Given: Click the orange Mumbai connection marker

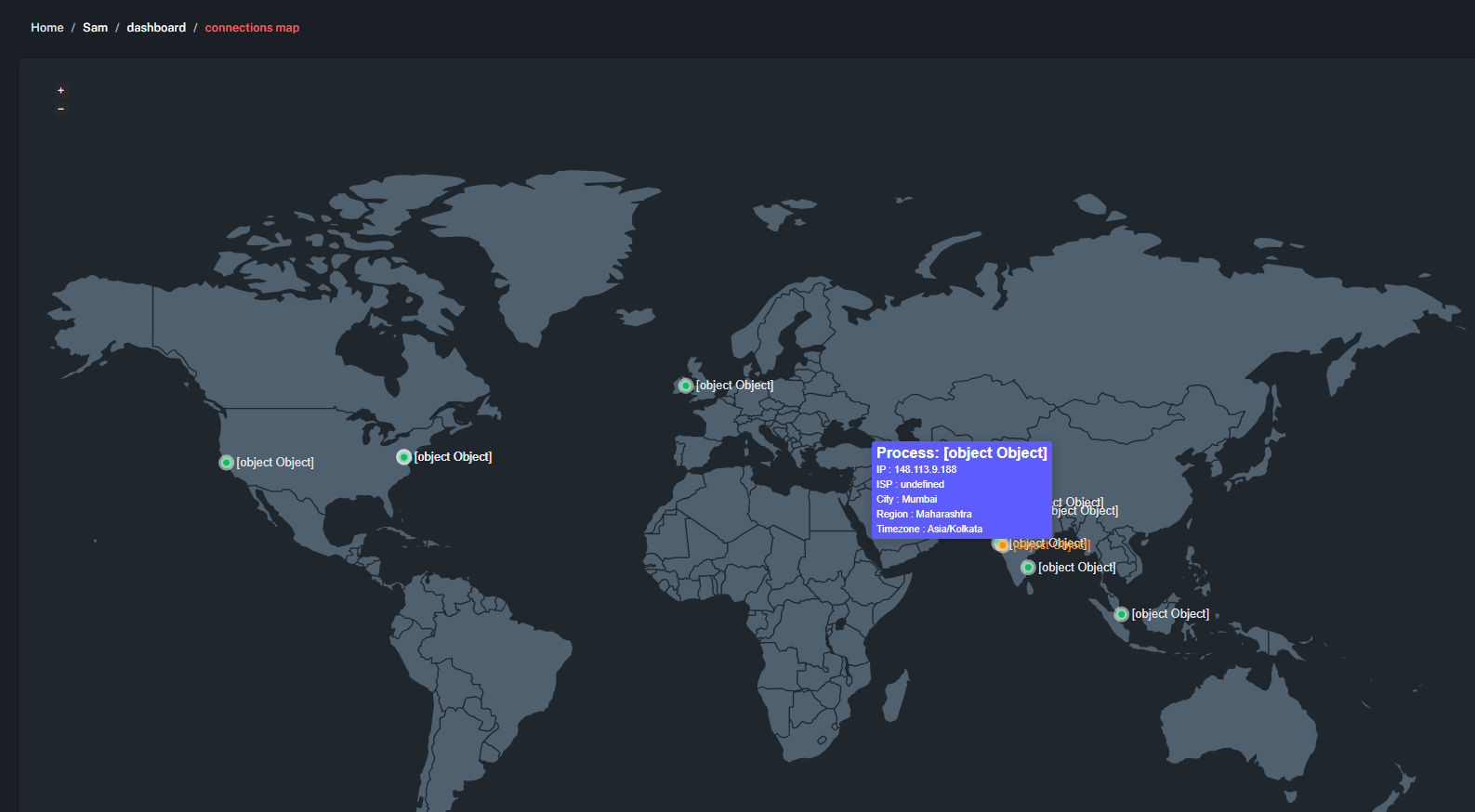Looking at the screenshot, I should (1002, 545).
